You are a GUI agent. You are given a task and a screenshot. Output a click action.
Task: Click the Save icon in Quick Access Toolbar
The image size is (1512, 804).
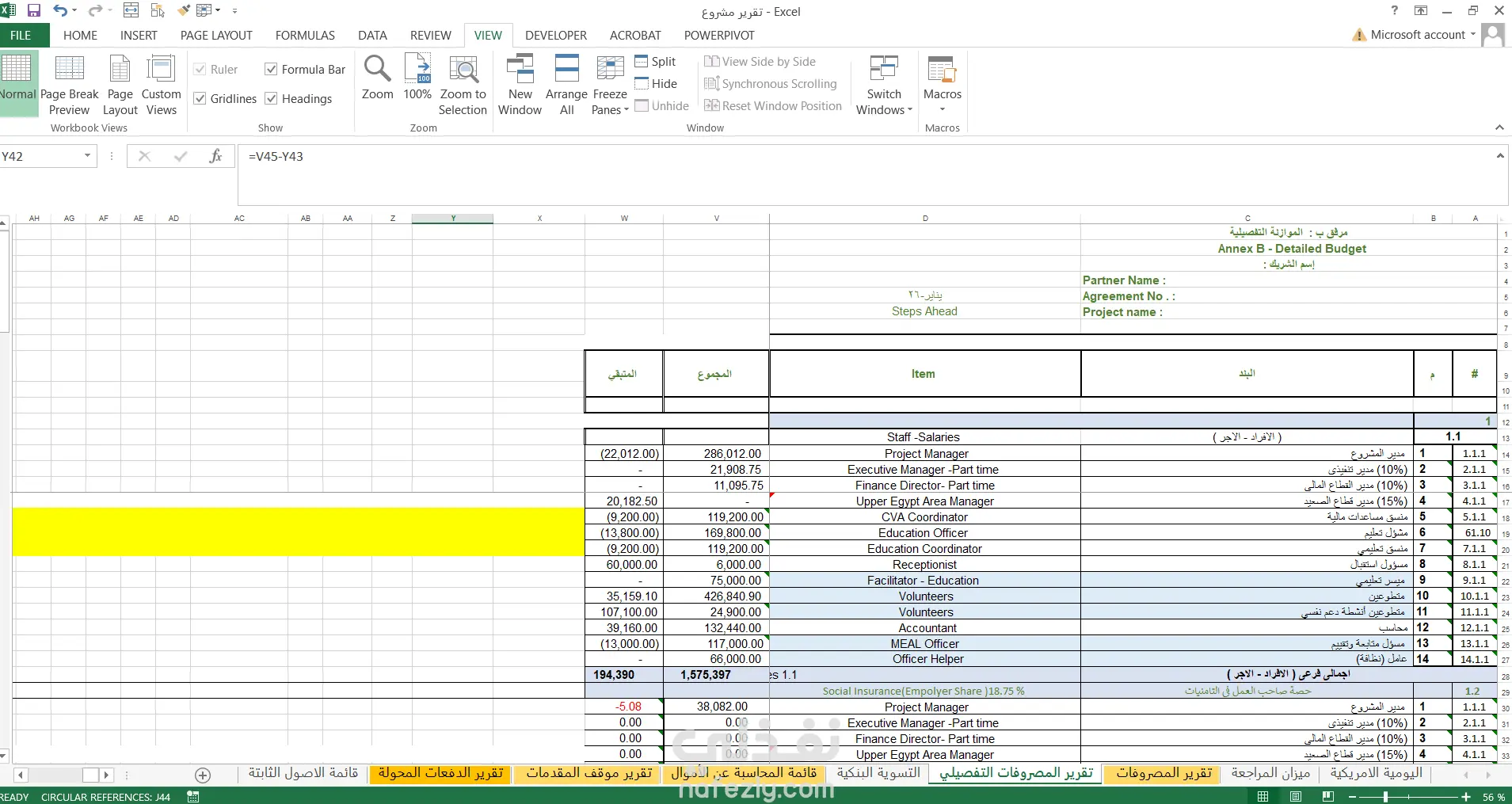click(34, 11)
